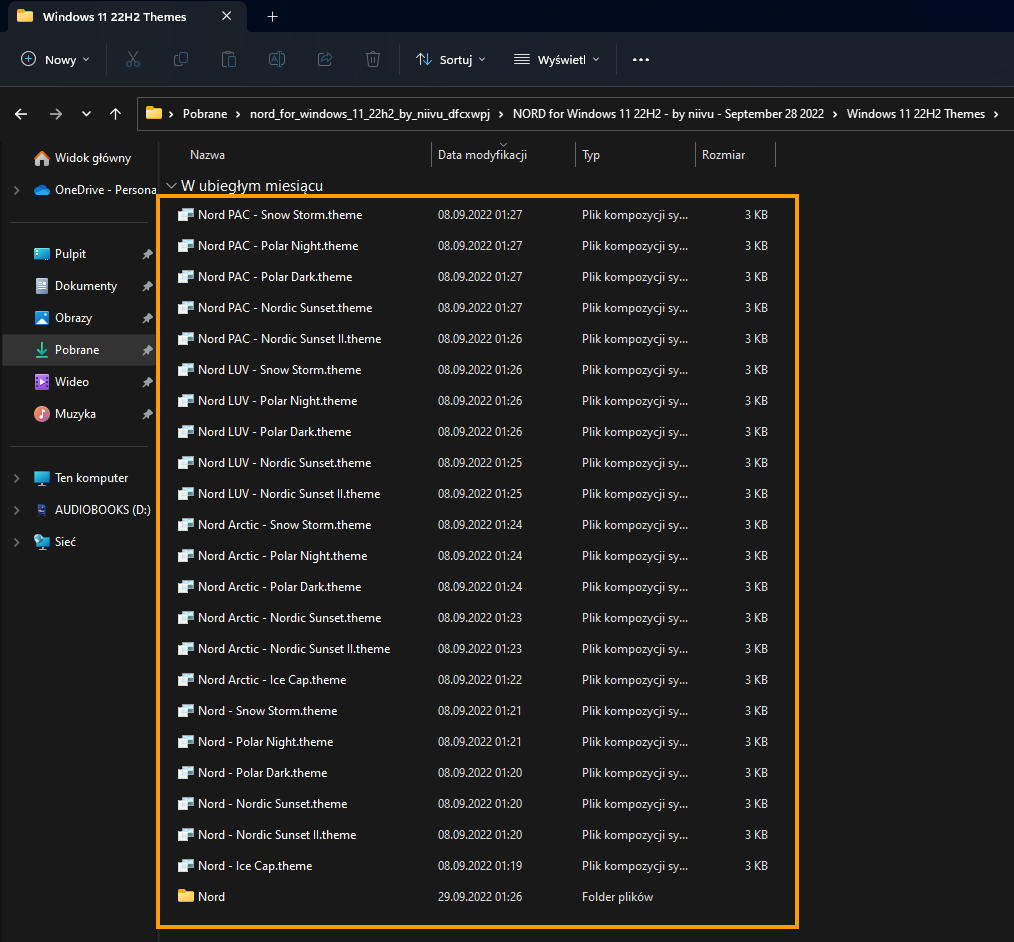Viewport: 1014px width, 942px height.
Task: Click the pin icon next to Wideo
Action: click(147, 382)
